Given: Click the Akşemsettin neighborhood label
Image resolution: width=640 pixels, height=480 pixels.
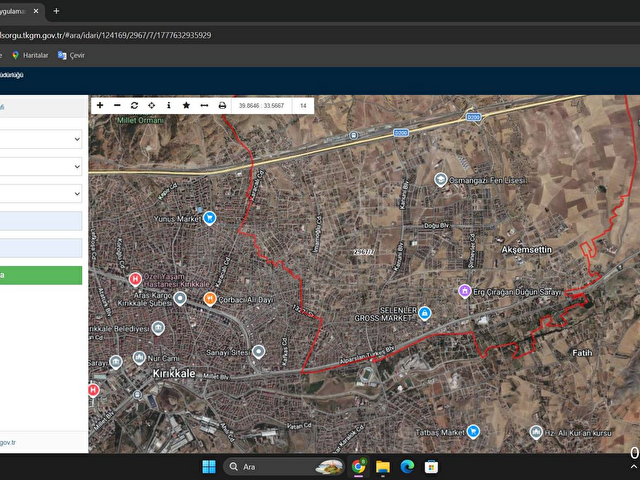Looking at the screenshot, I should [527, 249].
